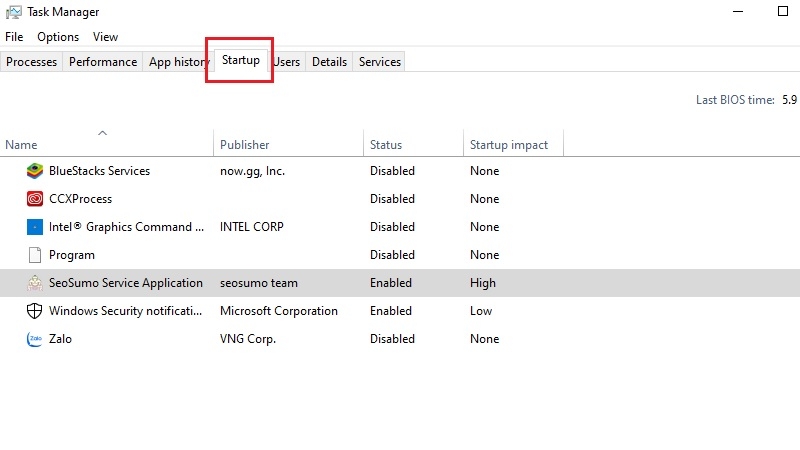
Task: Click the blank Program file icon
Action: pyautogui.click(x=34, y=255)
